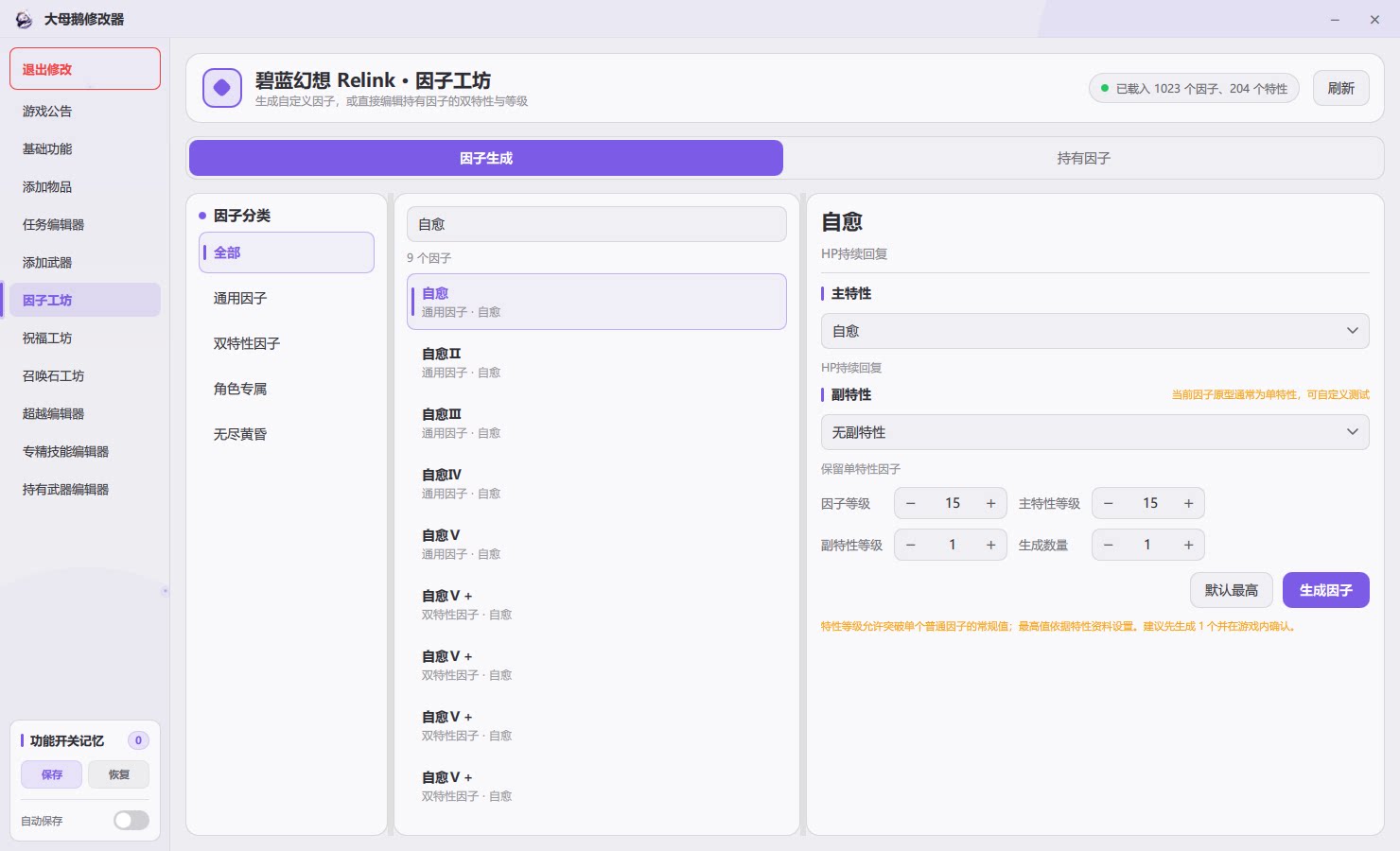This screenshot has height=851, width=1400.
Task: Toggle the 自动保存 switch
Action: pyautogui.click(x=131, y=820)
